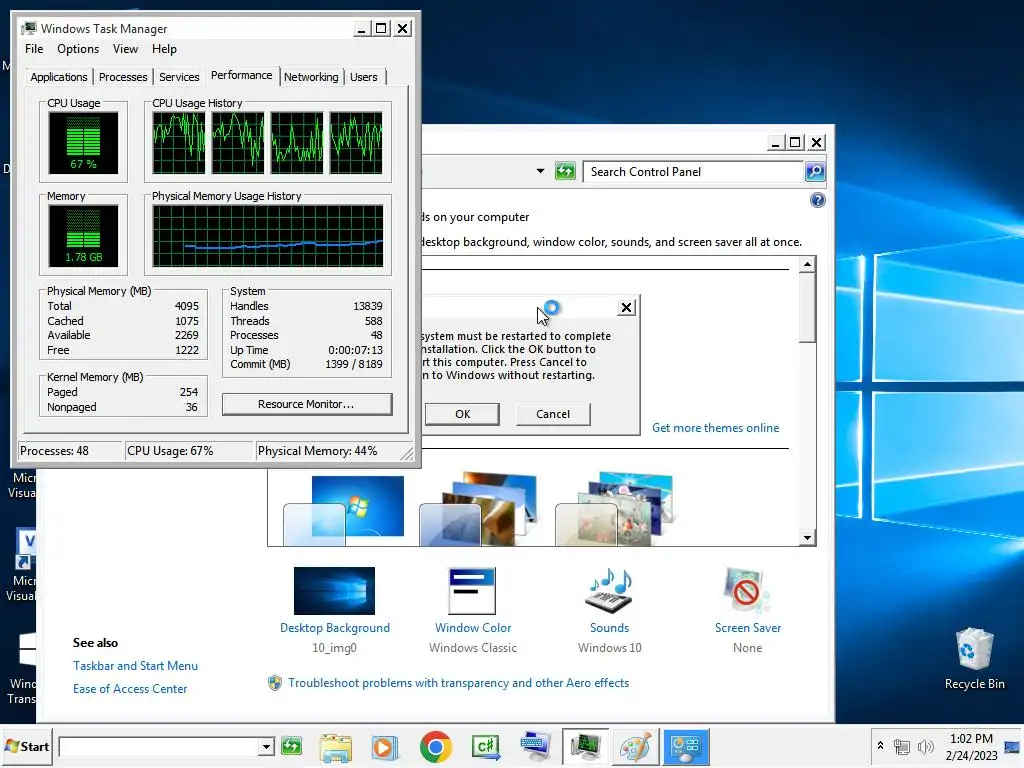The height and width of the screenshot is (768, 1024).
Task: Select the Characters theme thumbnail
Action: (x=614, y=509)
